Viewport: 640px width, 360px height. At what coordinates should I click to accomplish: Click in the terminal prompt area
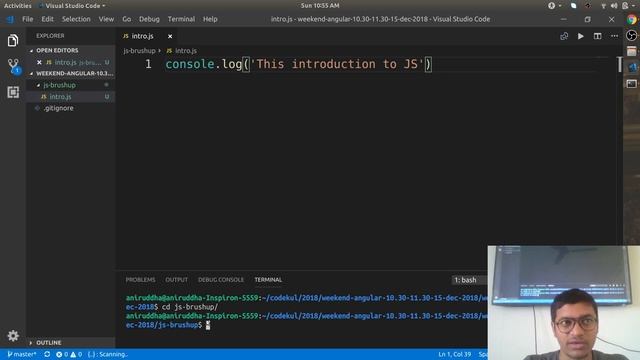tap(208, 325)
